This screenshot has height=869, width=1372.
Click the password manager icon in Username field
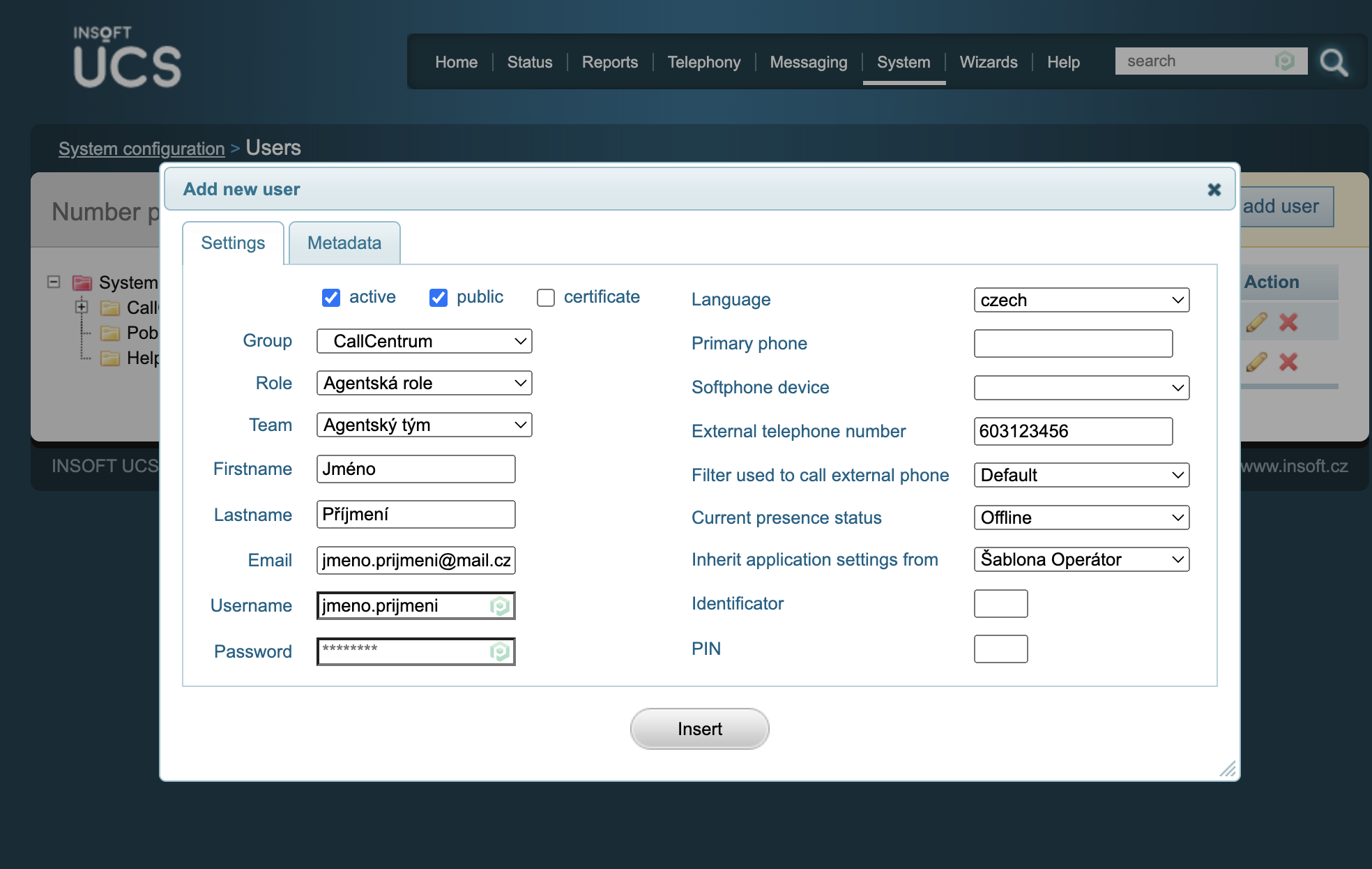point(500,606)
